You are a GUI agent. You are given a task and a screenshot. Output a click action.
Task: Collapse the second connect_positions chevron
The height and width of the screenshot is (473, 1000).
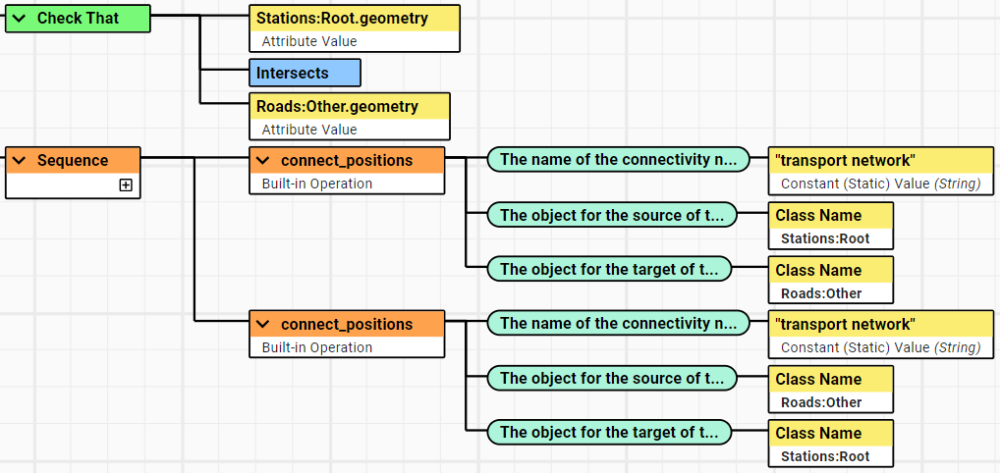(x=263, y=325)
